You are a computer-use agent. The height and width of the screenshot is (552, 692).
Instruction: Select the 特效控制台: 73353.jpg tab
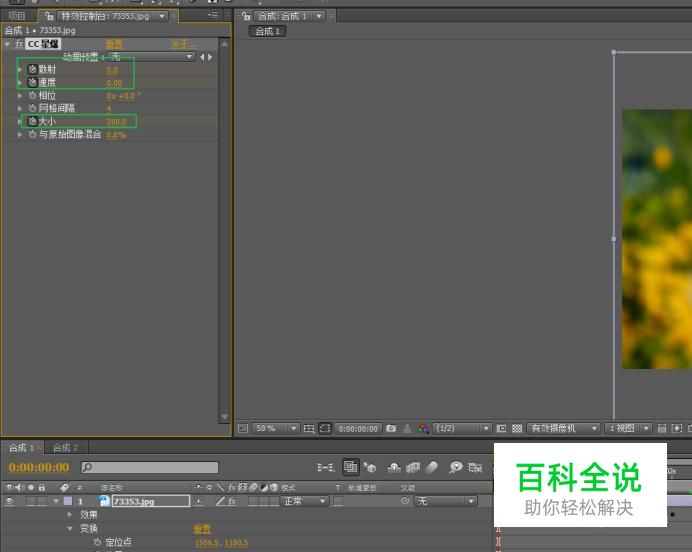pos(105,16)
